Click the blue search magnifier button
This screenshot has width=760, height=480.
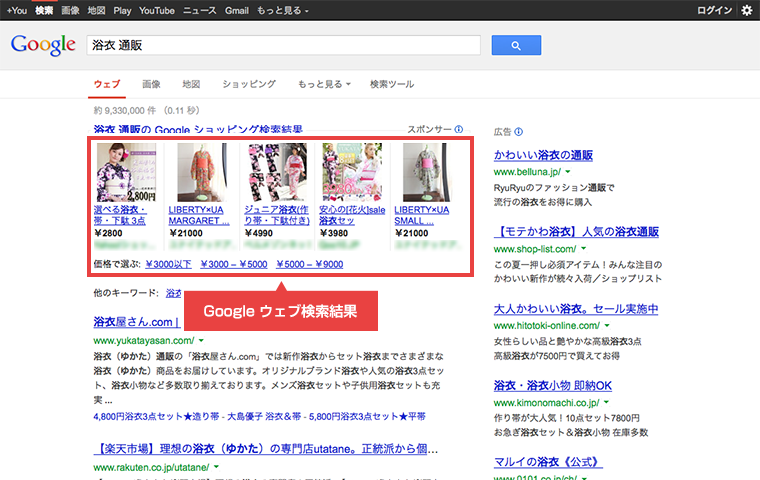click(x=516, y=45)
